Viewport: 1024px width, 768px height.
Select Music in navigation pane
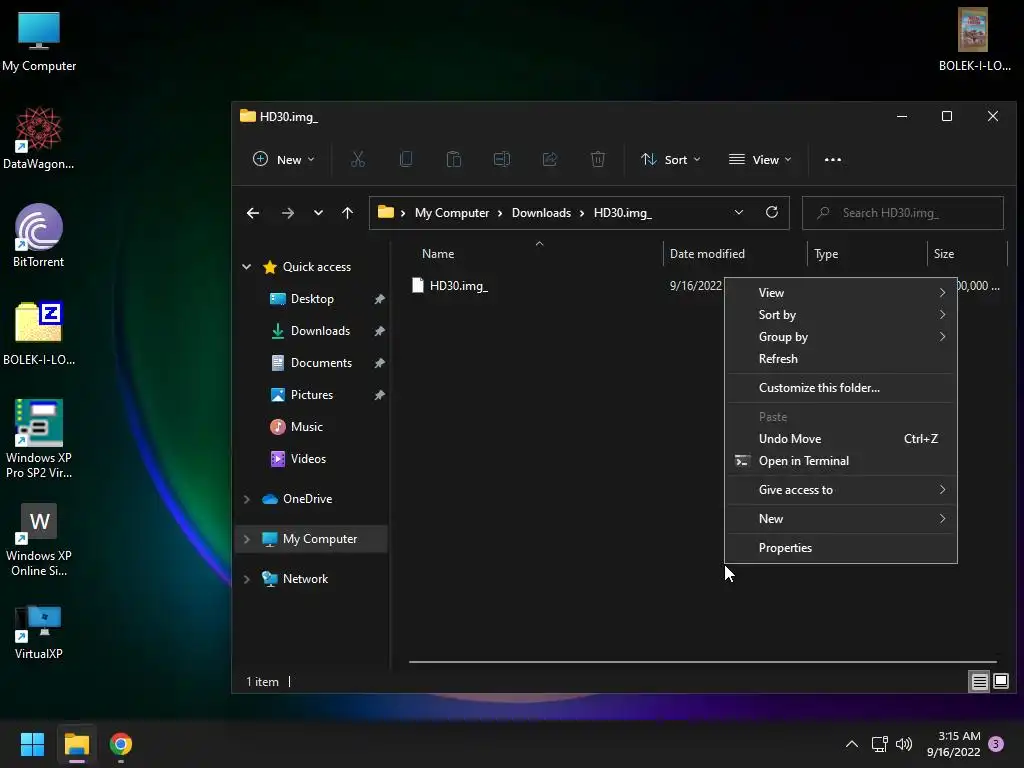[306, 426]
